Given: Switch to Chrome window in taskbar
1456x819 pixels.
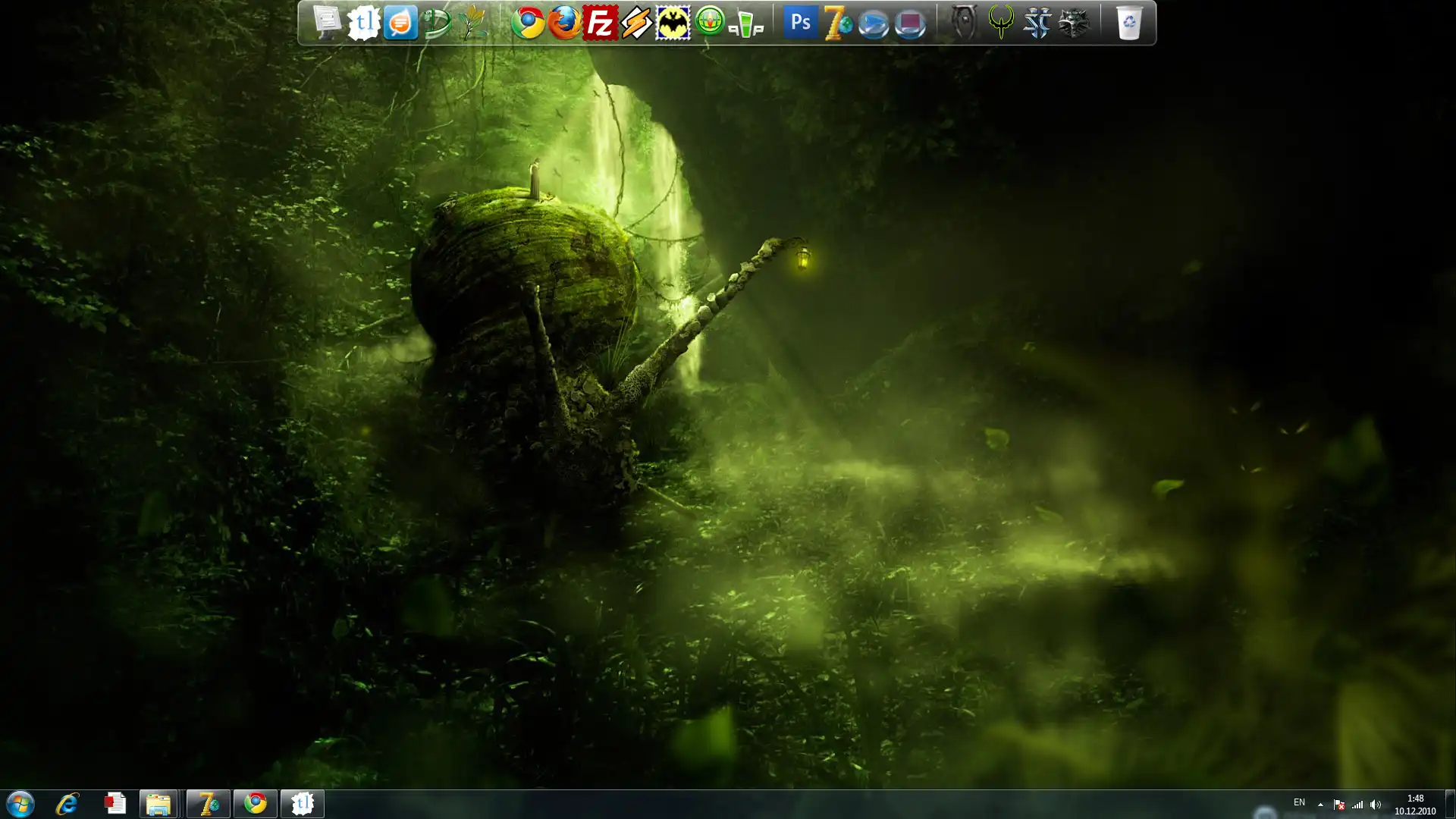Looking at the screenshot, I should point(256,803).
